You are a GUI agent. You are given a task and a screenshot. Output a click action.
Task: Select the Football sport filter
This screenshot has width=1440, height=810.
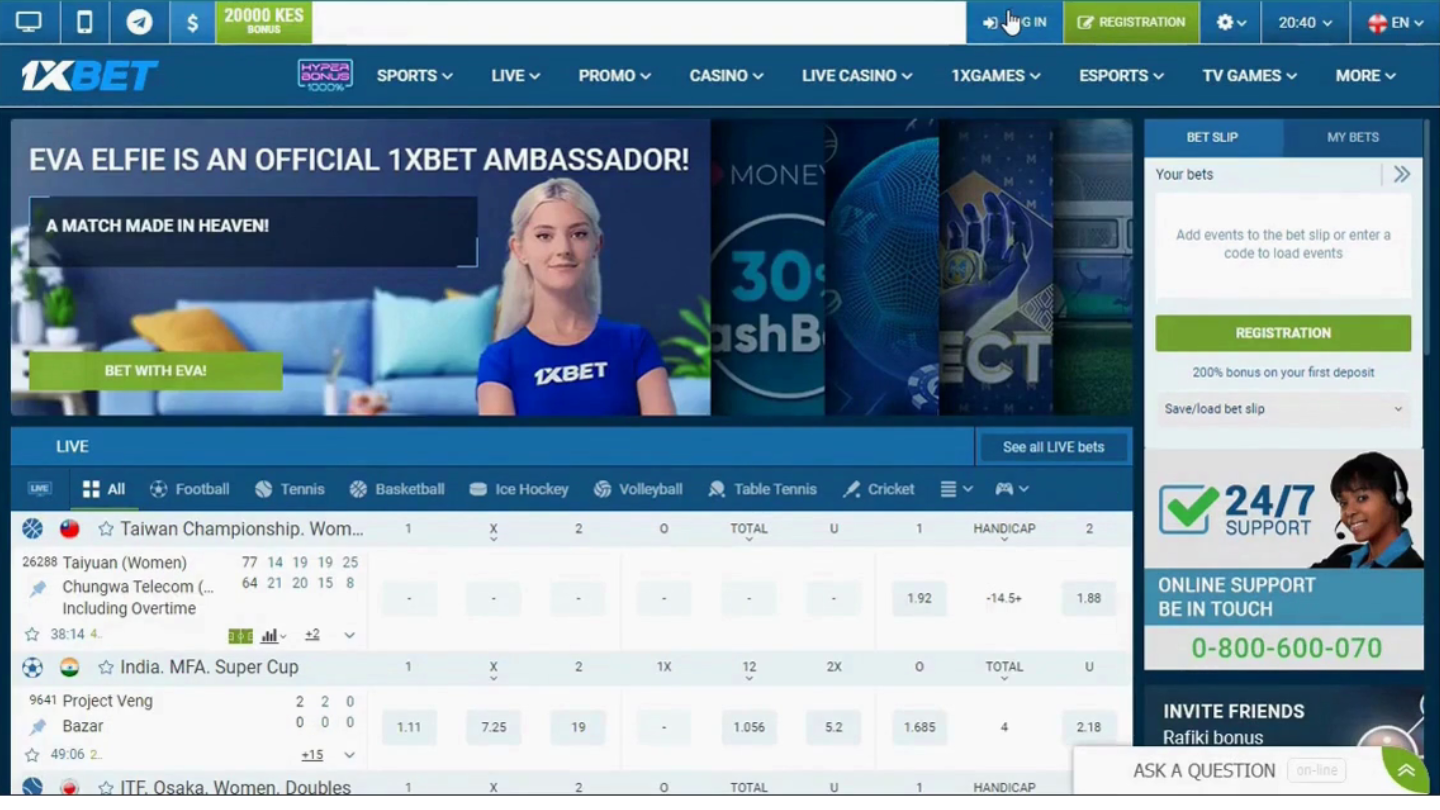click(x=190, y=489)
